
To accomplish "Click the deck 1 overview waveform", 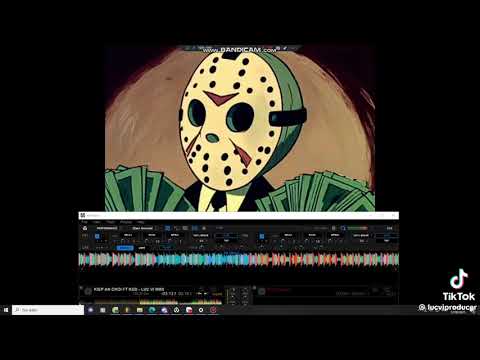I will click(158, 302).
